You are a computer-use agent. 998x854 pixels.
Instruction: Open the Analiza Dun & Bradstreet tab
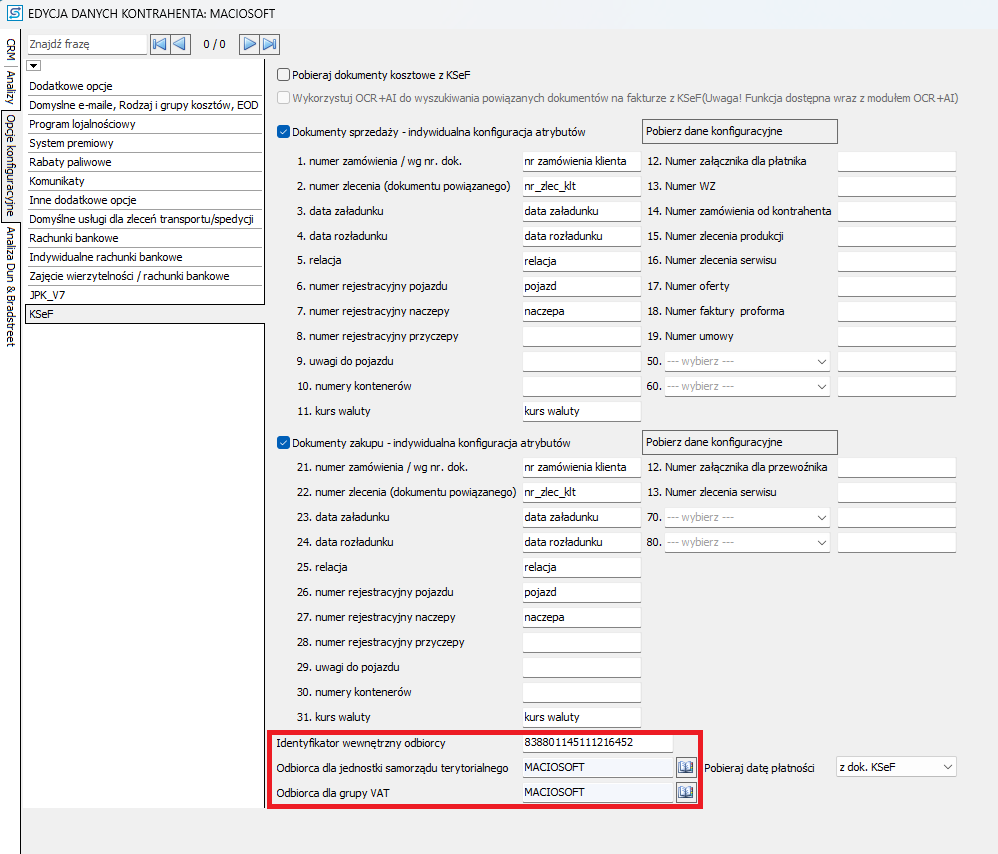pyautogui.click(x=10, y=286)
